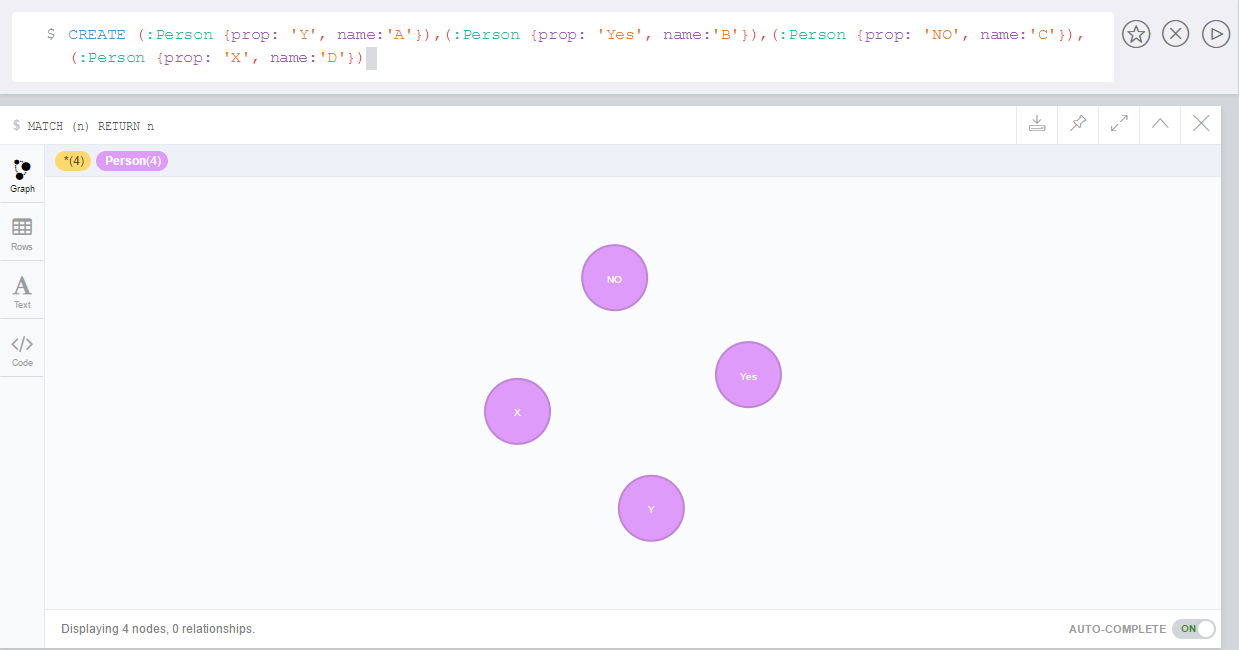1239x650 pixels.
Task: Run the CREATE query with the play icon
Action: coord(1215,33)
